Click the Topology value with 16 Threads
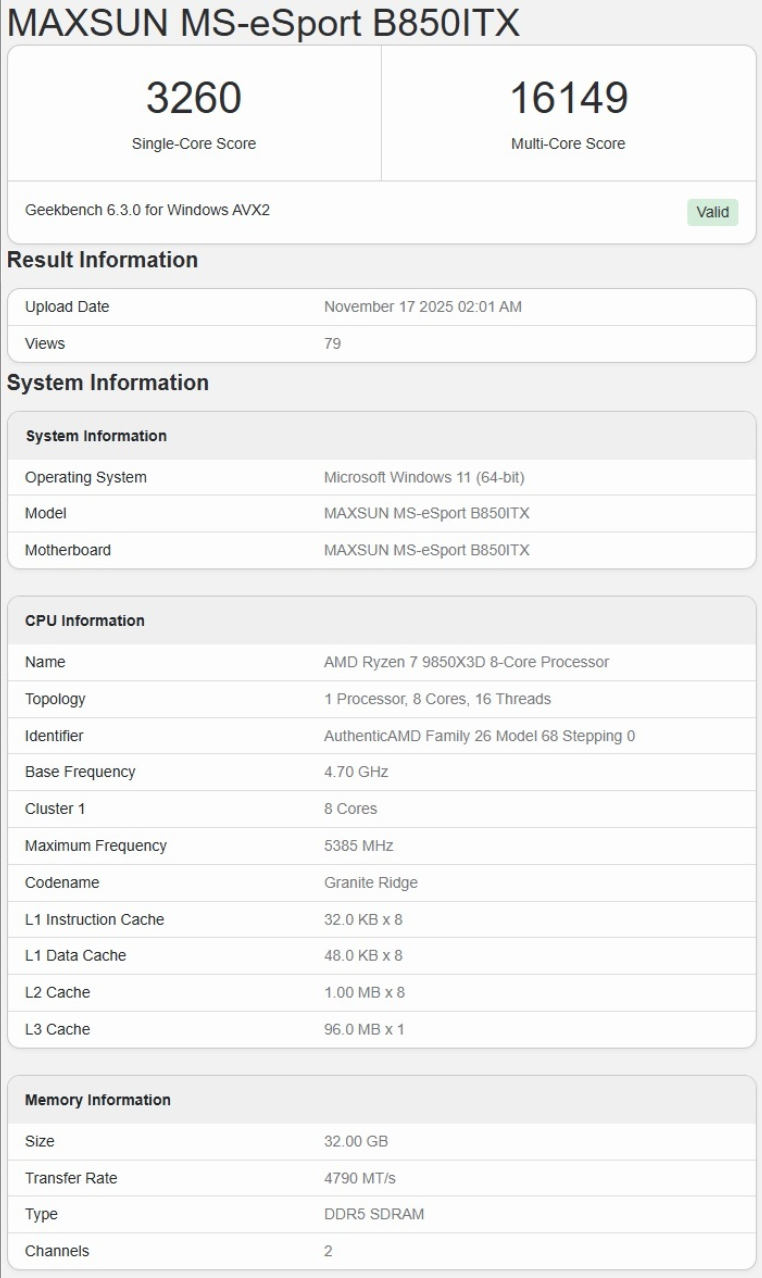 (x=437, y=699)
